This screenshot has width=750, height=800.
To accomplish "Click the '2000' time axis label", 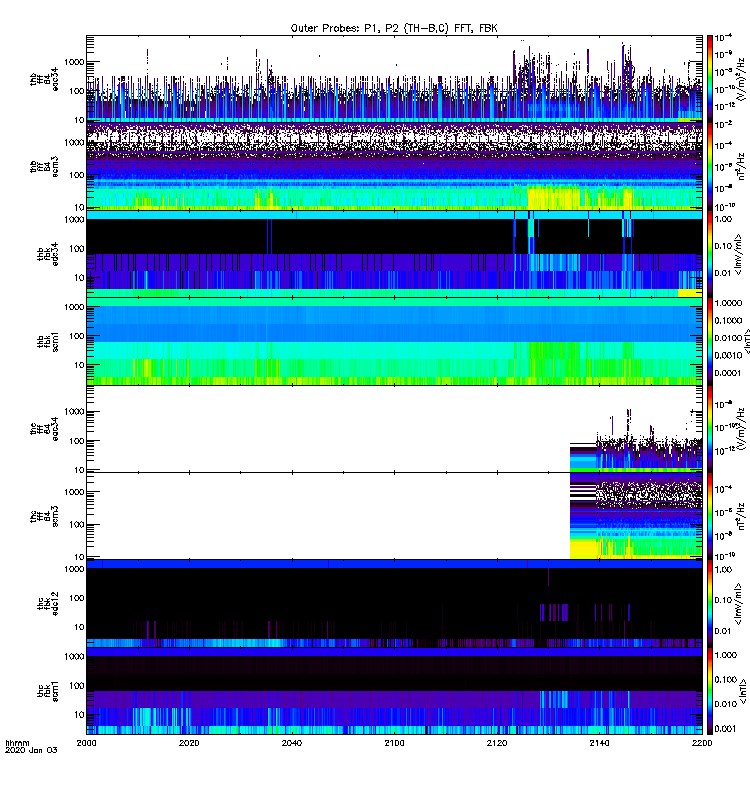I will [86, 743].
